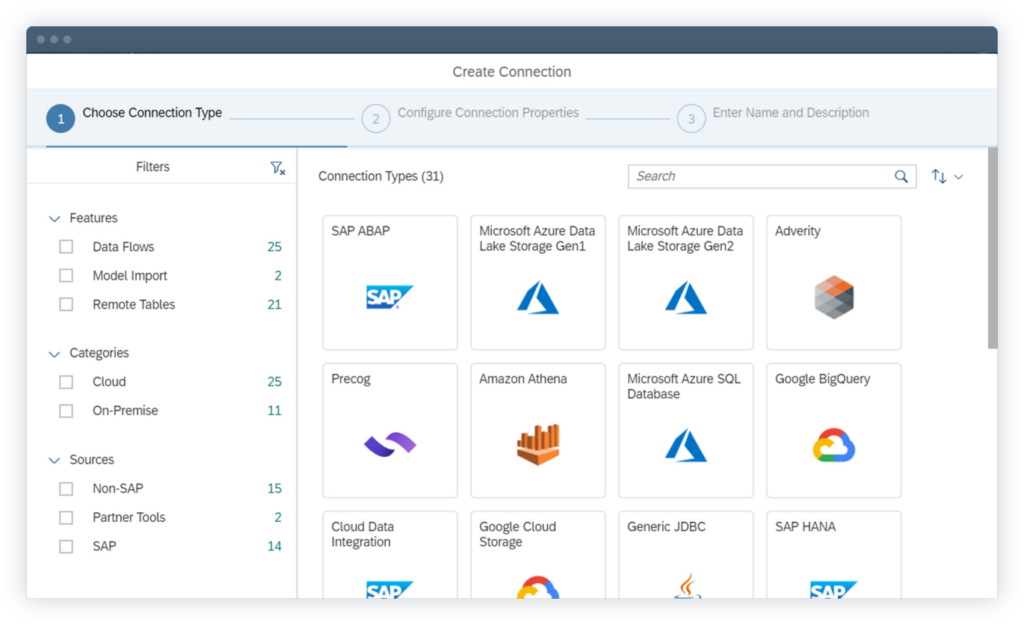
Task: Select the Precog connector
Action: pos(389,430)
